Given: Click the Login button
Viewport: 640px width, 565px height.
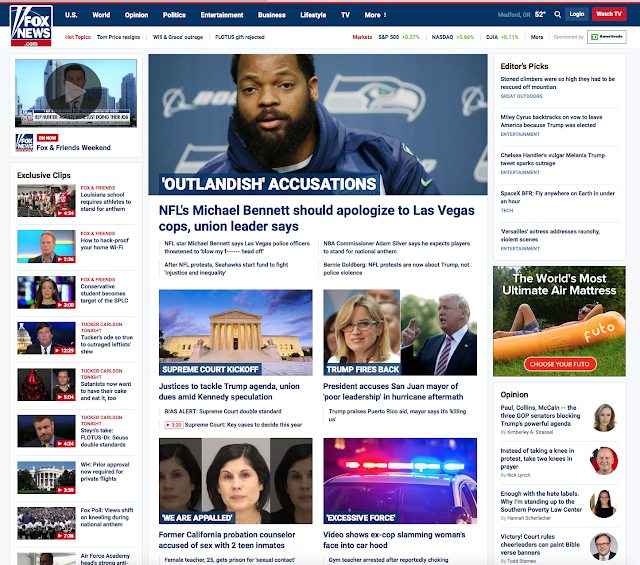Looking at the screenshot, I should tap(577, 14).
